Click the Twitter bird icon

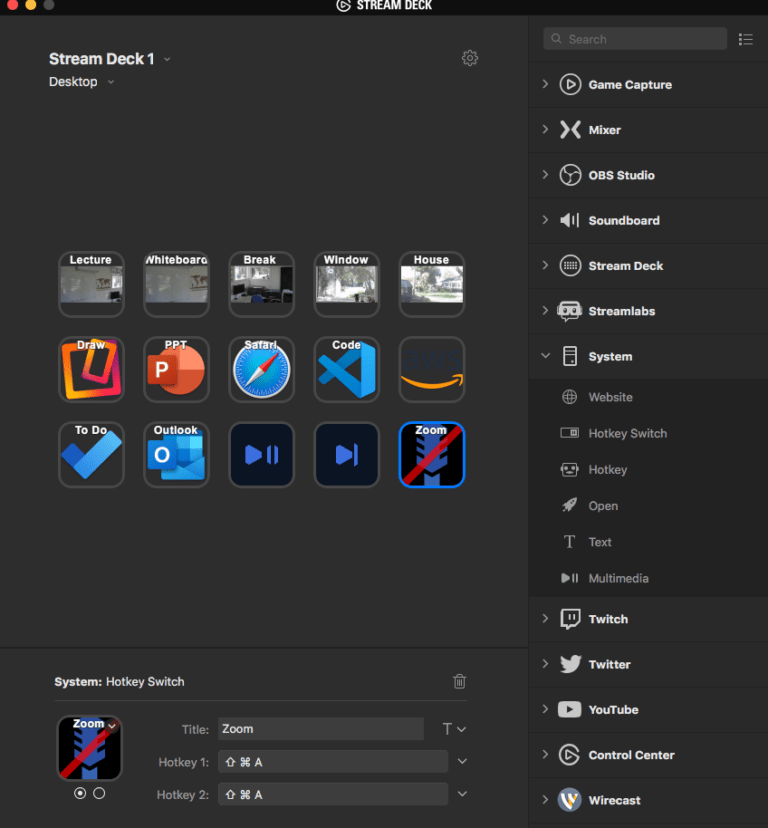click(x=570, y=664)
